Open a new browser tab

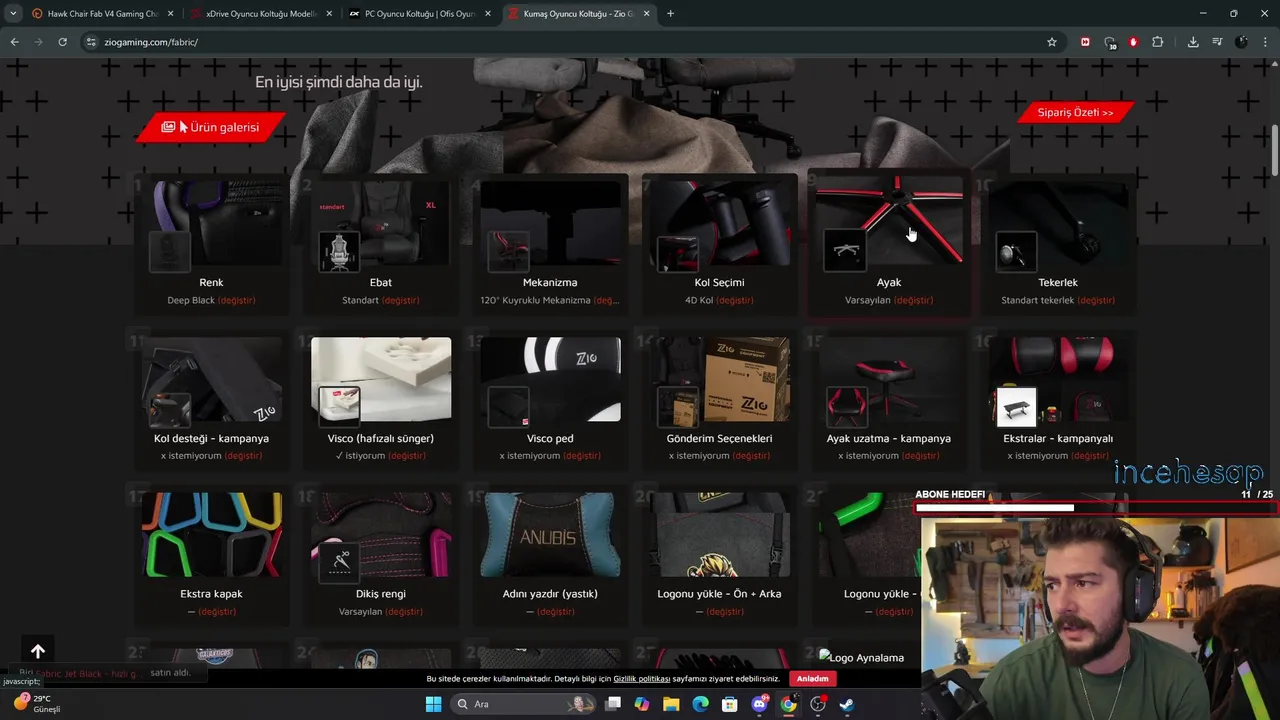[670, 14]
